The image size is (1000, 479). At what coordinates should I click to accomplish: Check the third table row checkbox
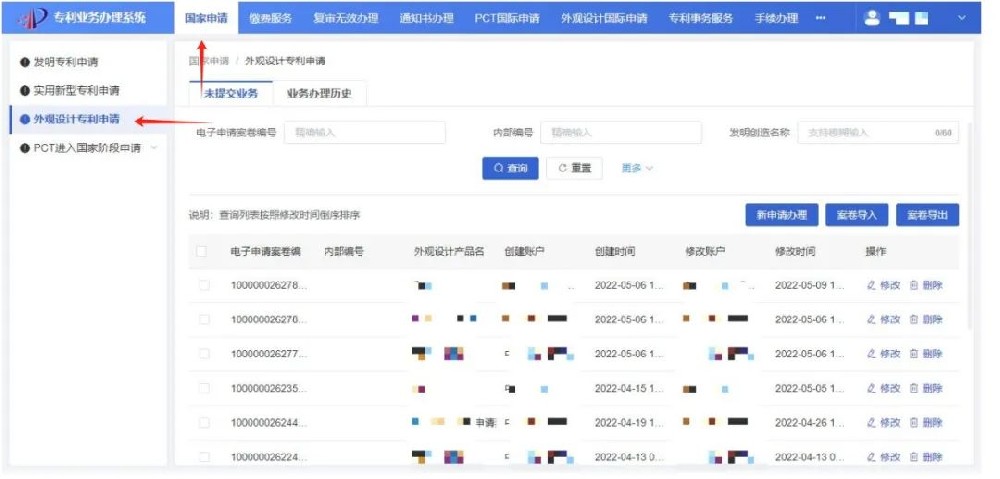point(204,354)
